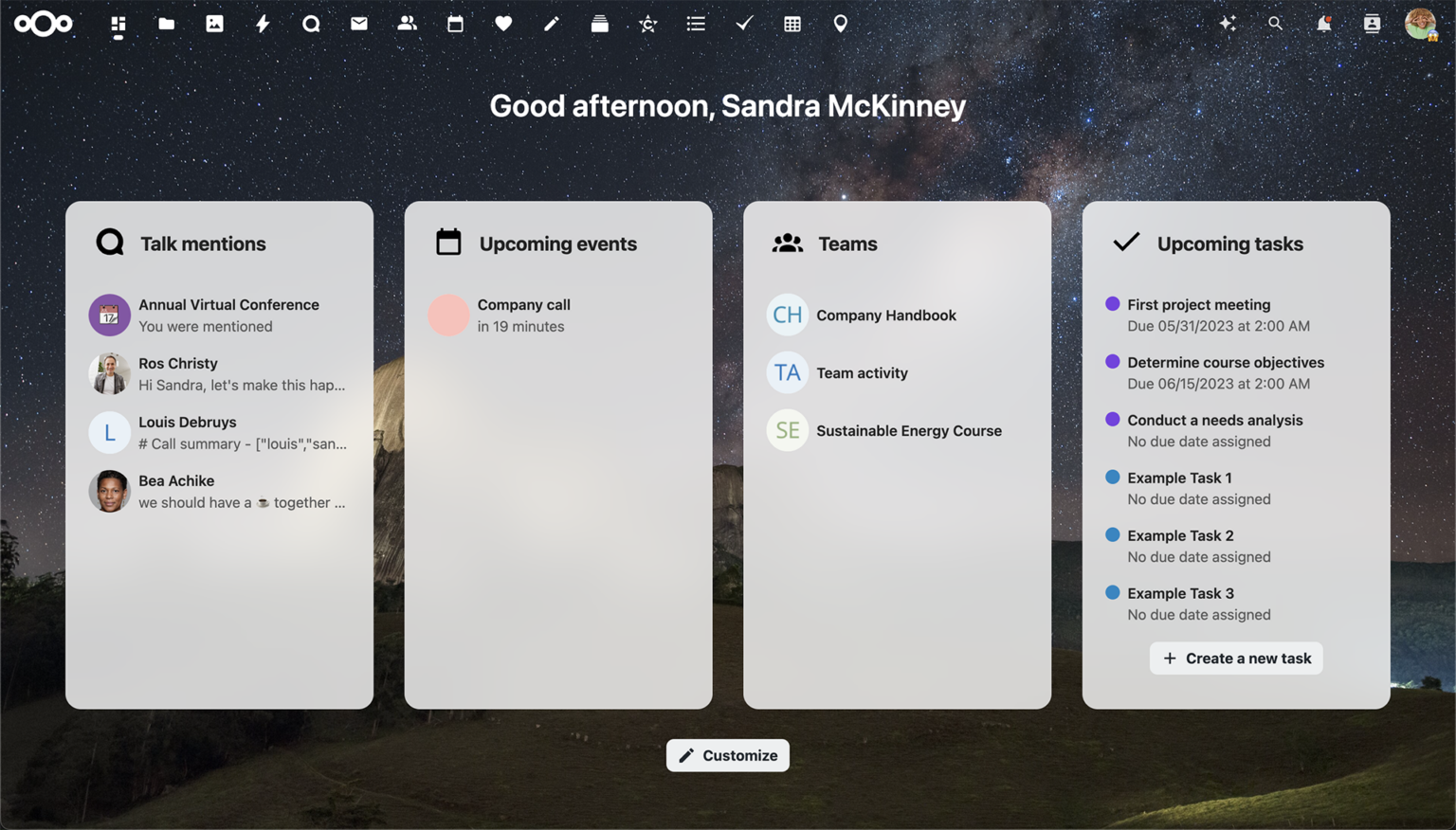The width and height of the screenshot is (1456, 830).
Task: Click the notifications bell icon
Action: click(x=1323, y=24)
